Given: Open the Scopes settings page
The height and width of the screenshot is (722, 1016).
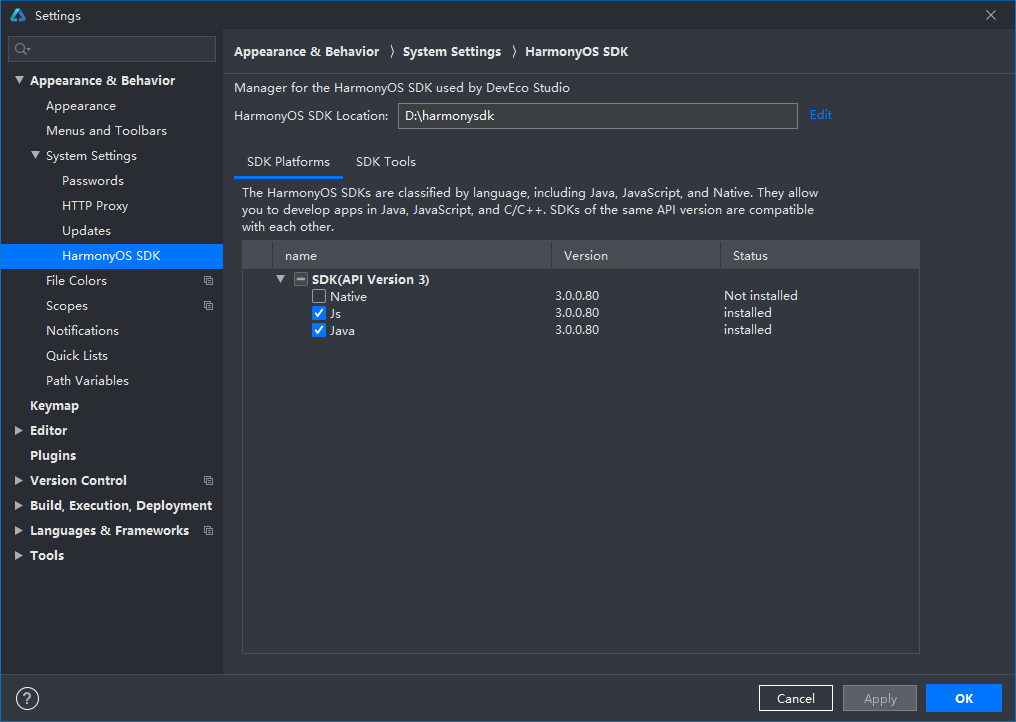Looking at the screenshot, I should (67, 305).
